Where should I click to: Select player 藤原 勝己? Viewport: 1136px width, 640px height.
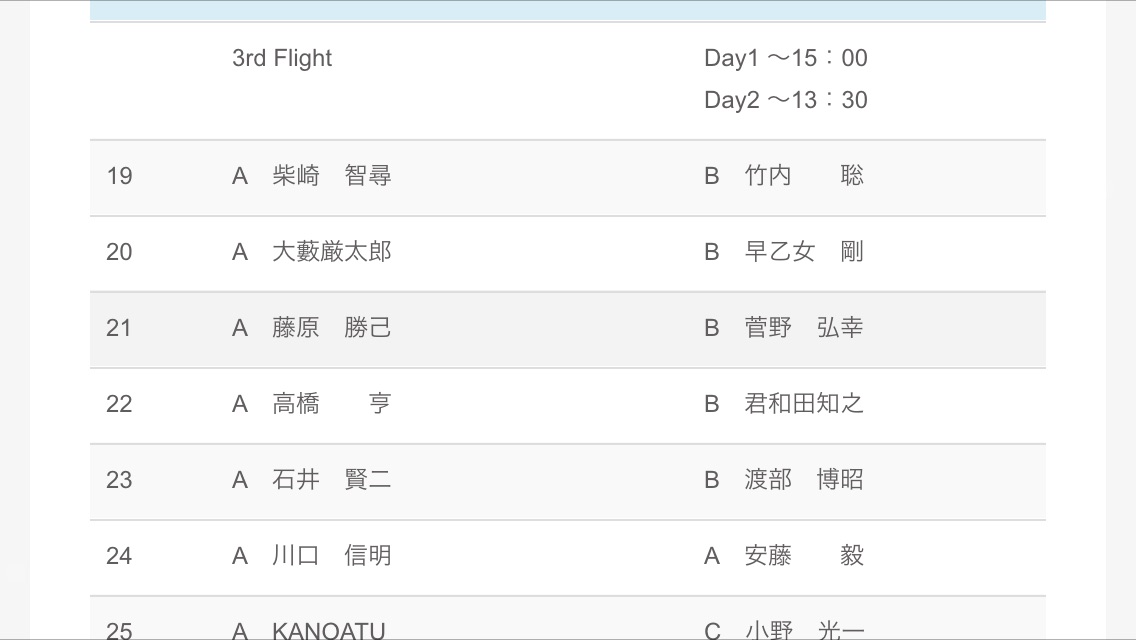[x=331, y=328]
